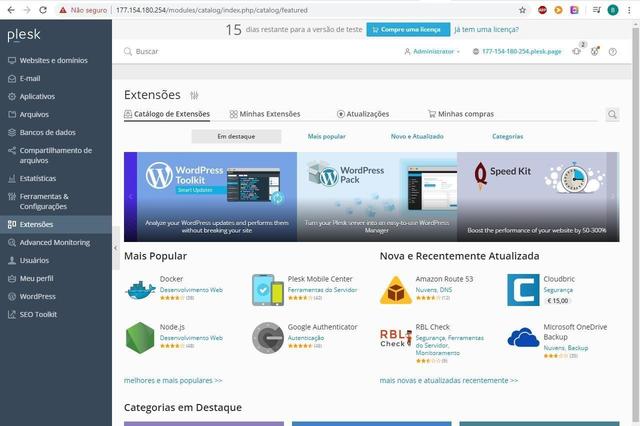Reload the page in browser
The height and width of the screenshot is (426, 640).
point(43,10)
